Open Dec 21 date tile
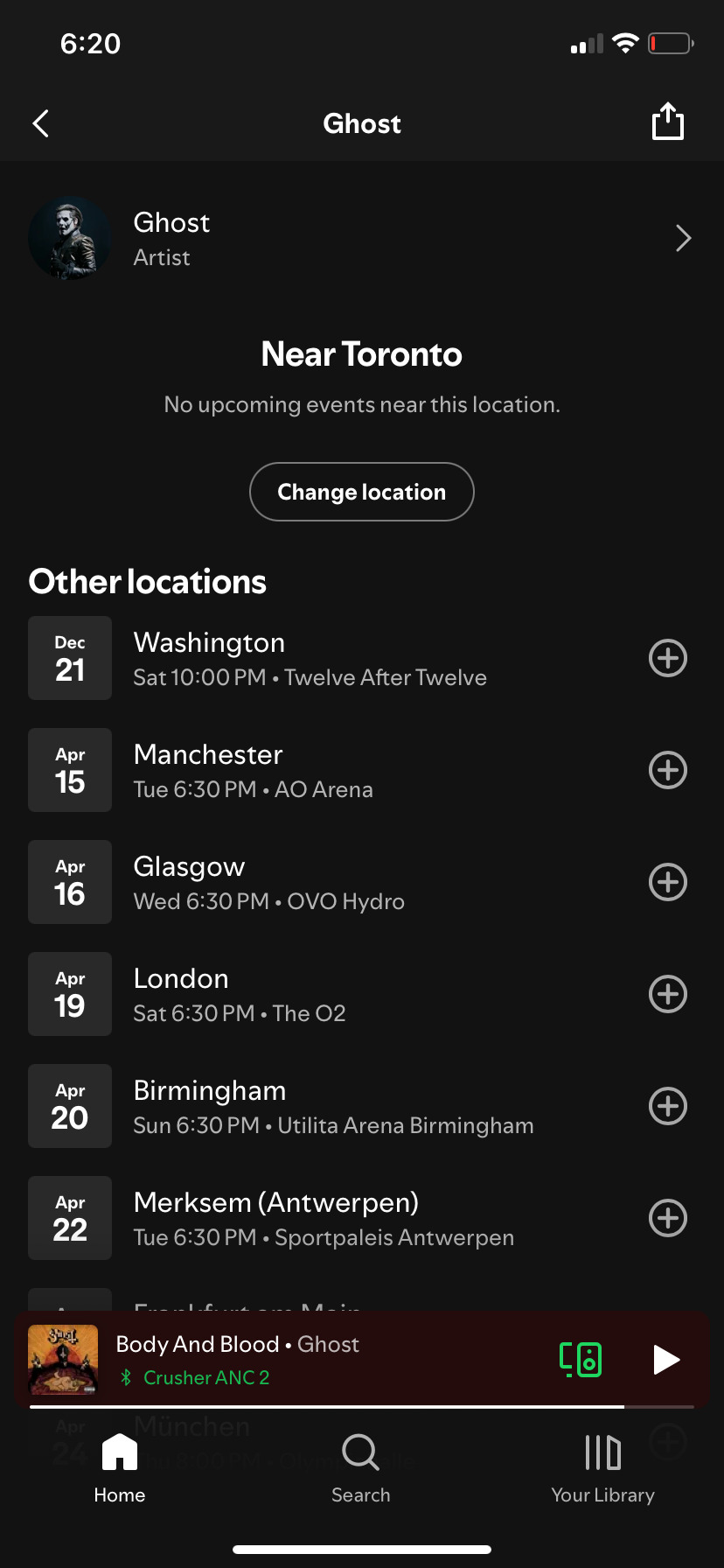The height and width of the screenshot is (1568, 724). coord(70,658)
